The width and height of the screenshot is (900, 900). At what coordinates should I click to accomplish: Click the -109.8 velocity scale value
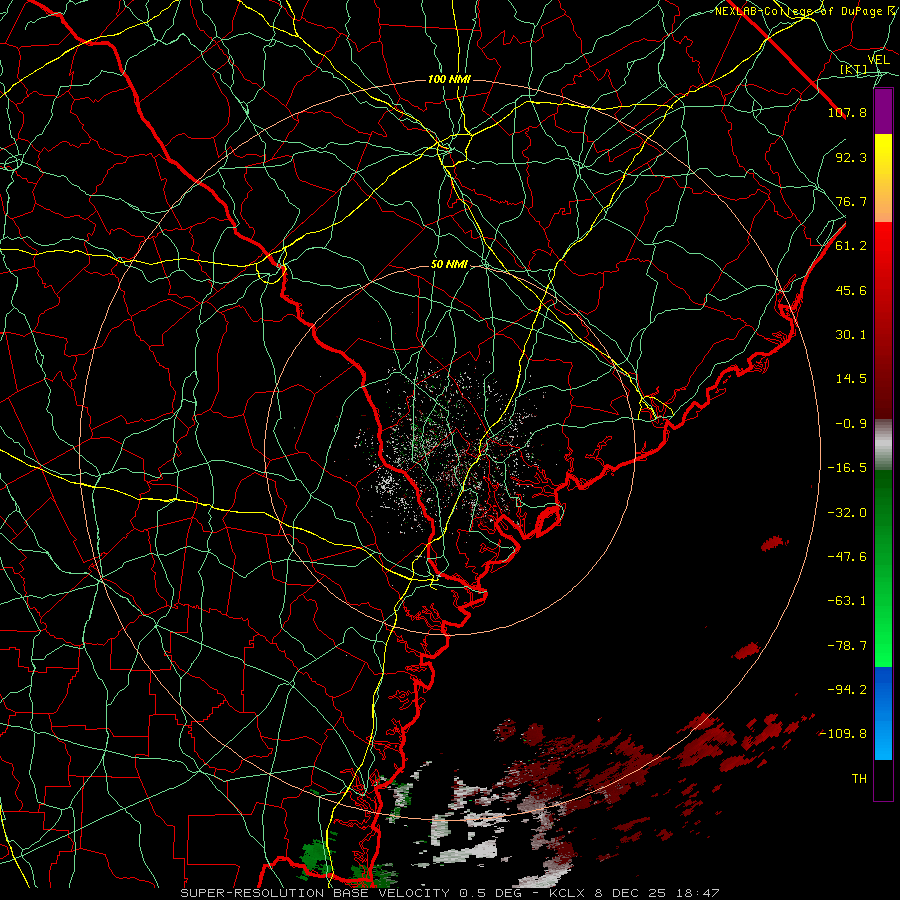[x=843, y=734]
